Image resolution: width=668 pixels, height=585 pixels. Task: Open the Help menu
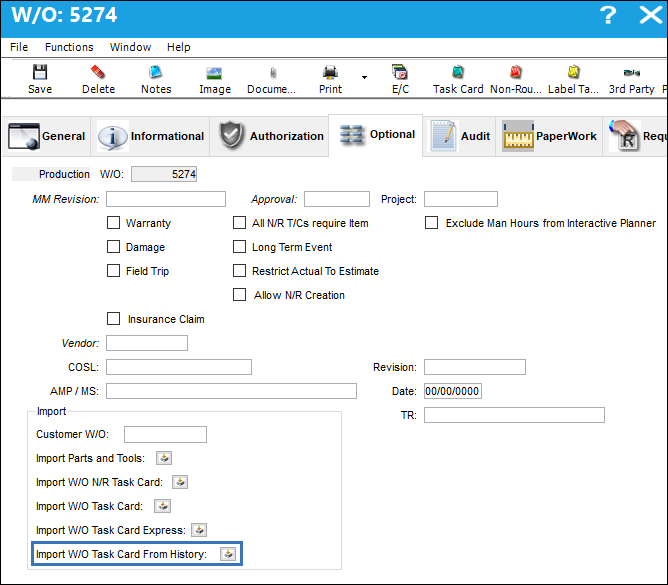click(179, 47)
